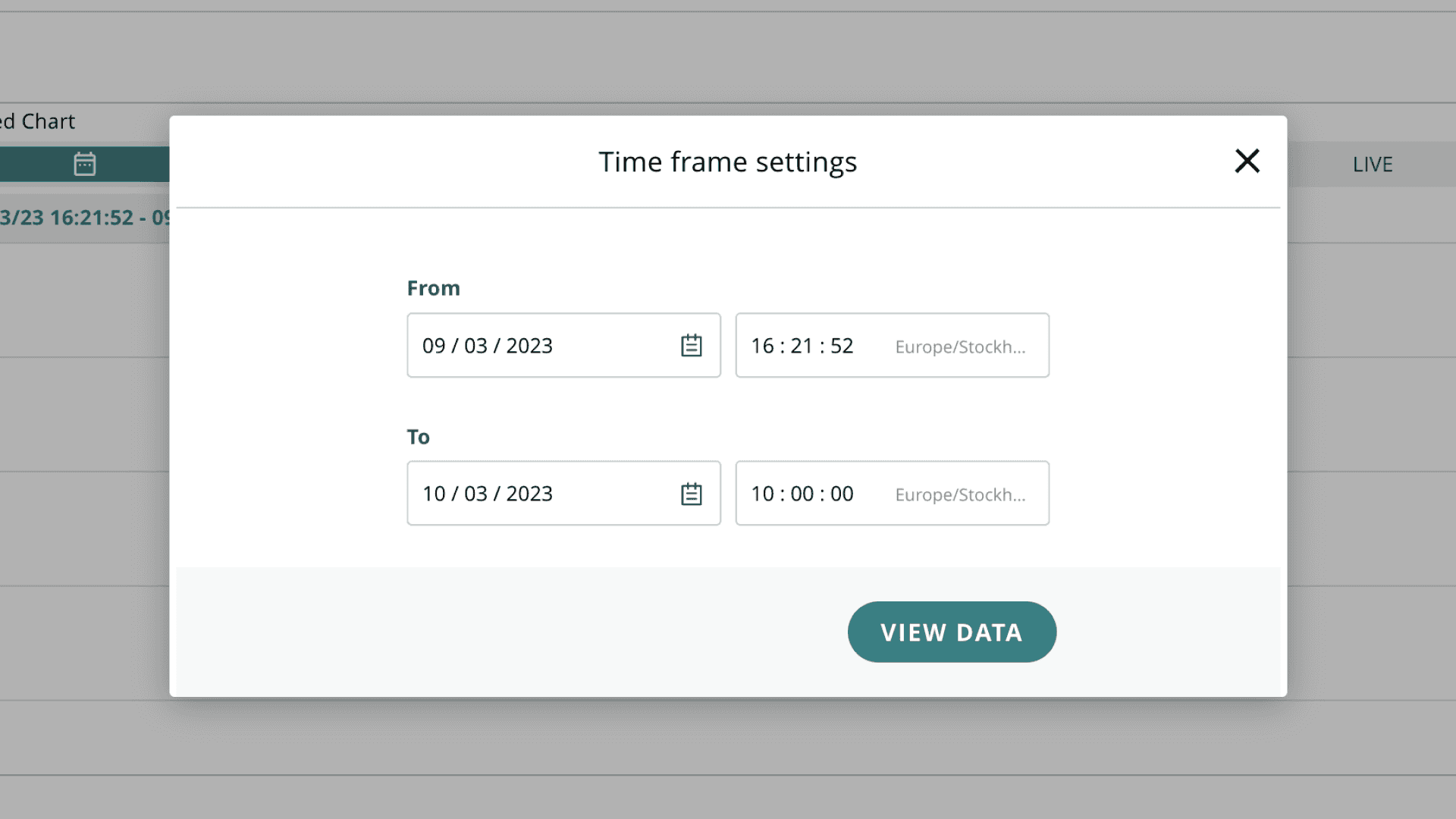The width and height of the screenshot is (1456, 819).
Task: Select the From timezone Europe/Stockh... label
Action: coord(959,347)
